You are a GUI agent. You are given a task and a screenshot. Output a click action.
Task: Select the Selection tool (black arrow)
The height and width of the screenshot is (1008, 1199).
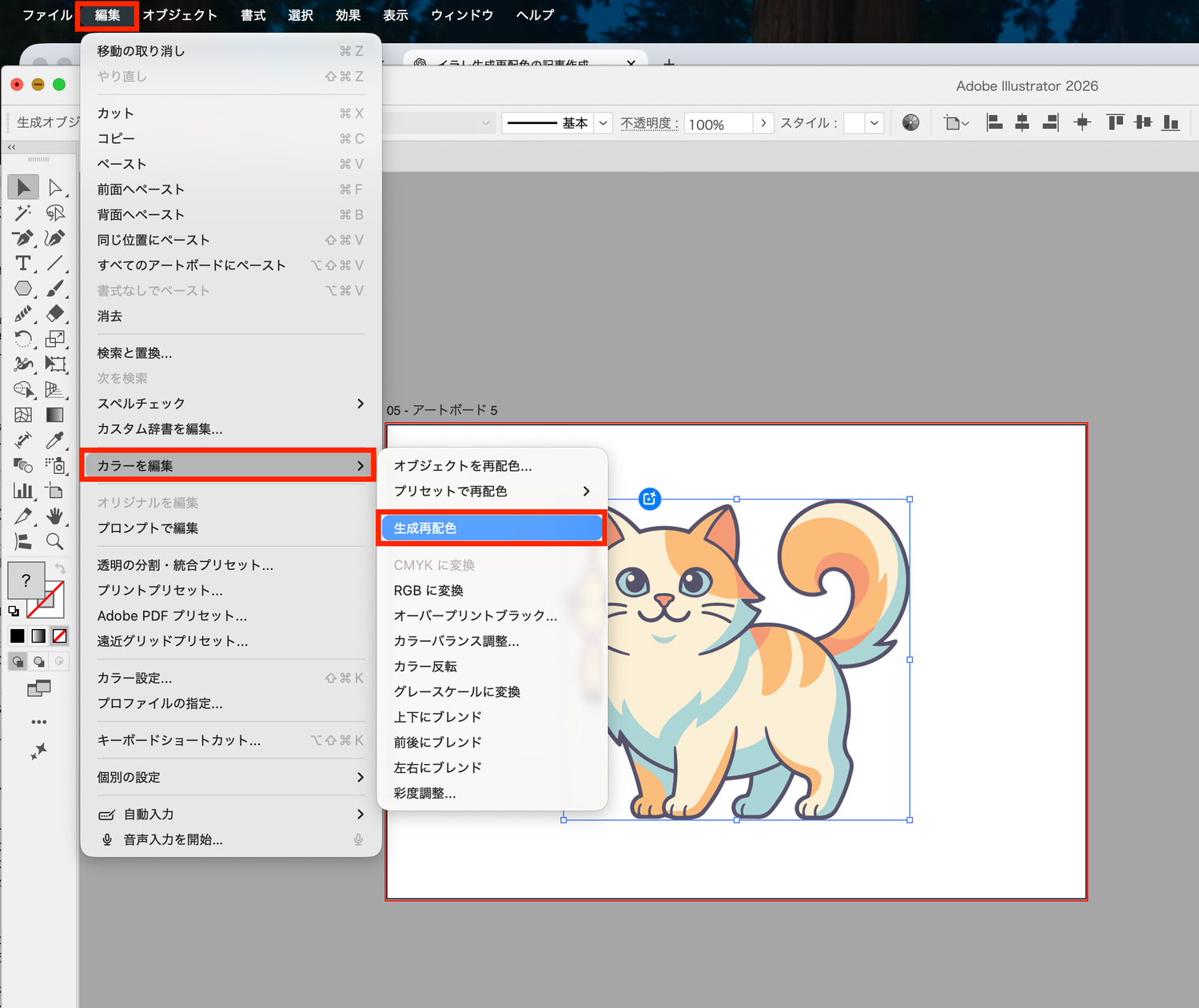23,187
